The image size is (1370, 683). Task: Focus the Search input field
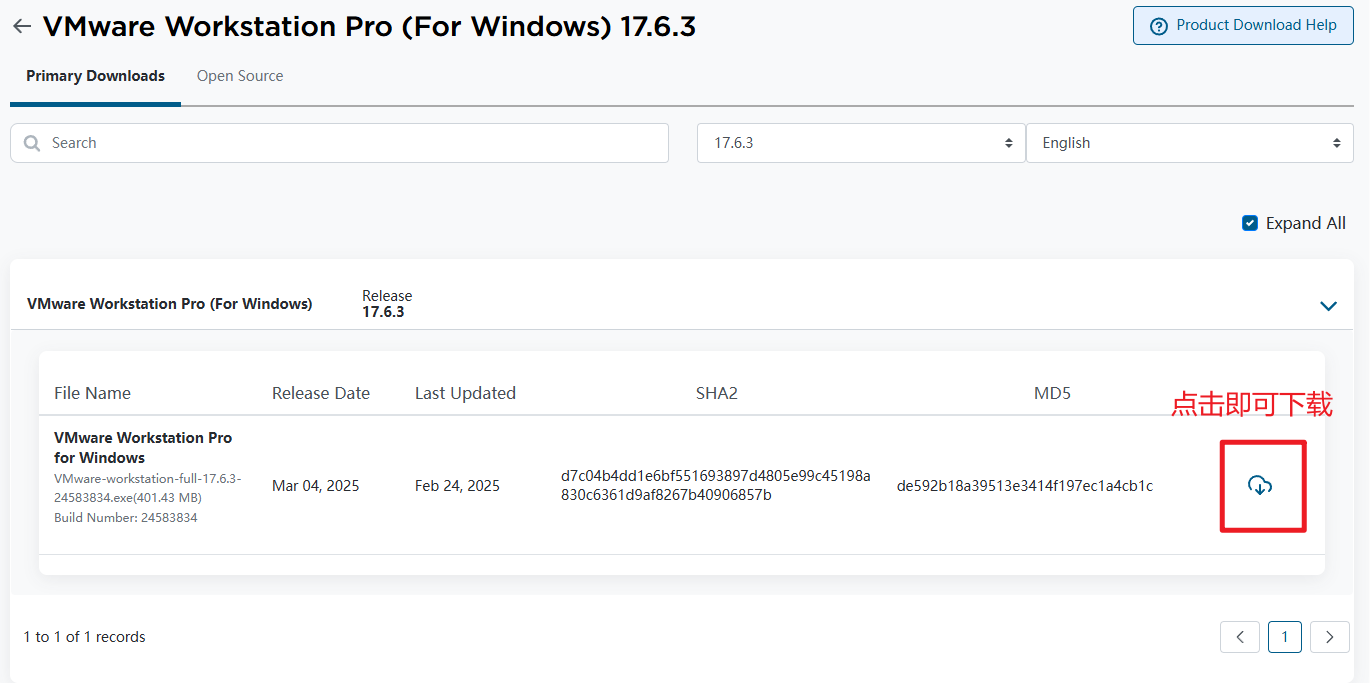coord(339,143)
